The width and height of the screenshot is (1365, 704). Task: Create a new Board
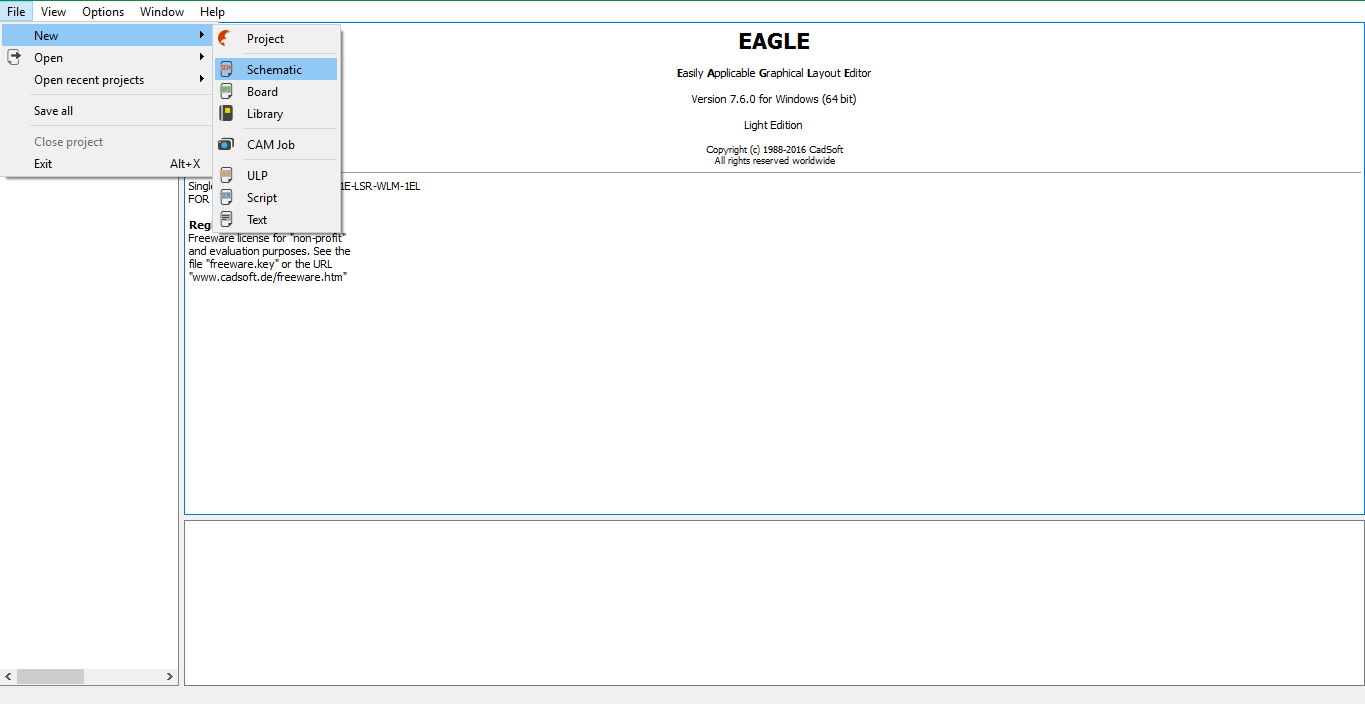coord(276,92)
